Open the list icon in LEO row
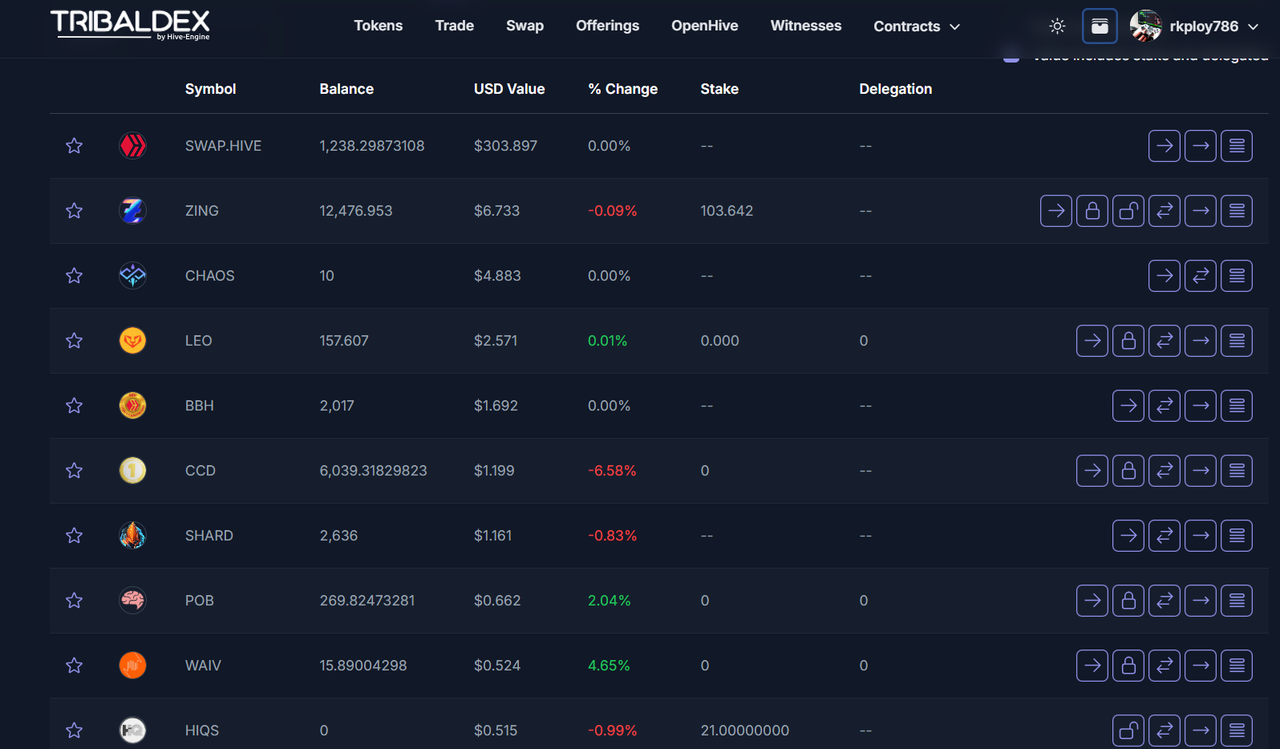 [x=1236, y=341]
